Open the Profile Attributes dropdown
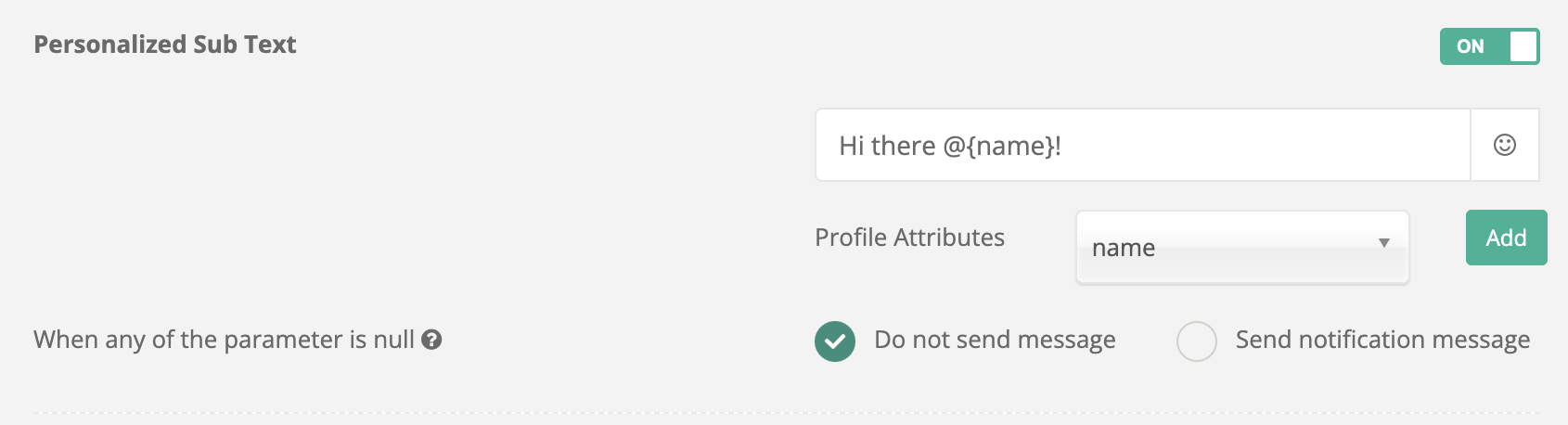 1241,247
